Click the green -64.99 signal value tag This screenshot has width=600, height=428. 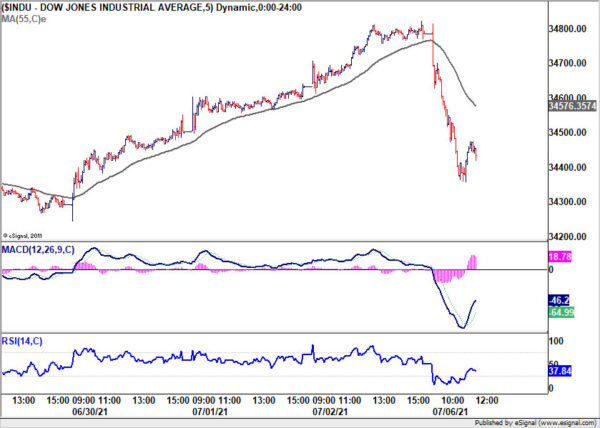[x=561, y=312]
